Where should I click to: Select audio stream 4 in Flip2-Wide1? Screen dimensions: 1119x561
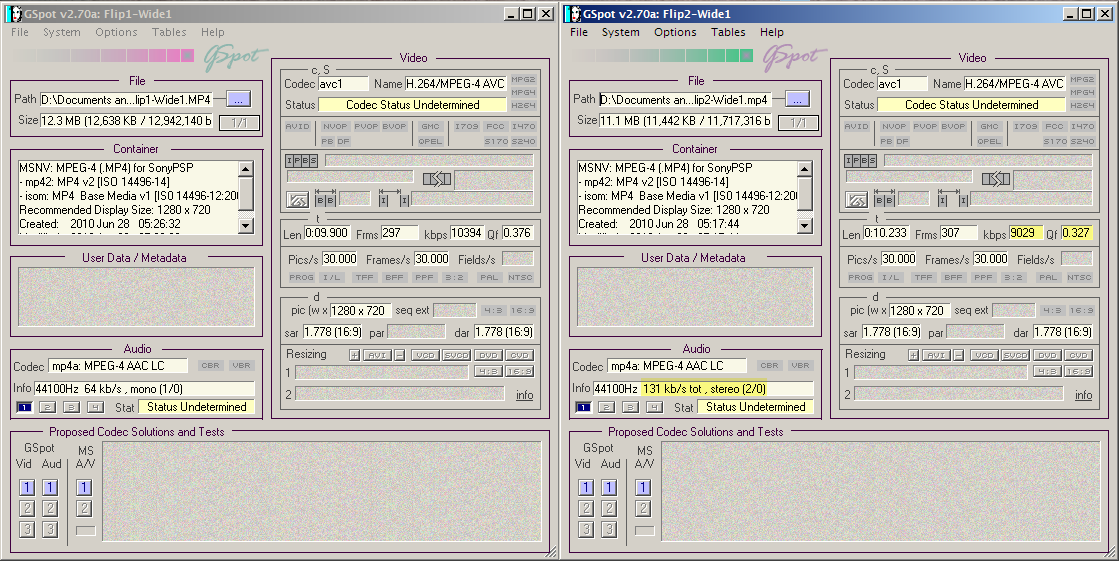click(x=654, y=408)
